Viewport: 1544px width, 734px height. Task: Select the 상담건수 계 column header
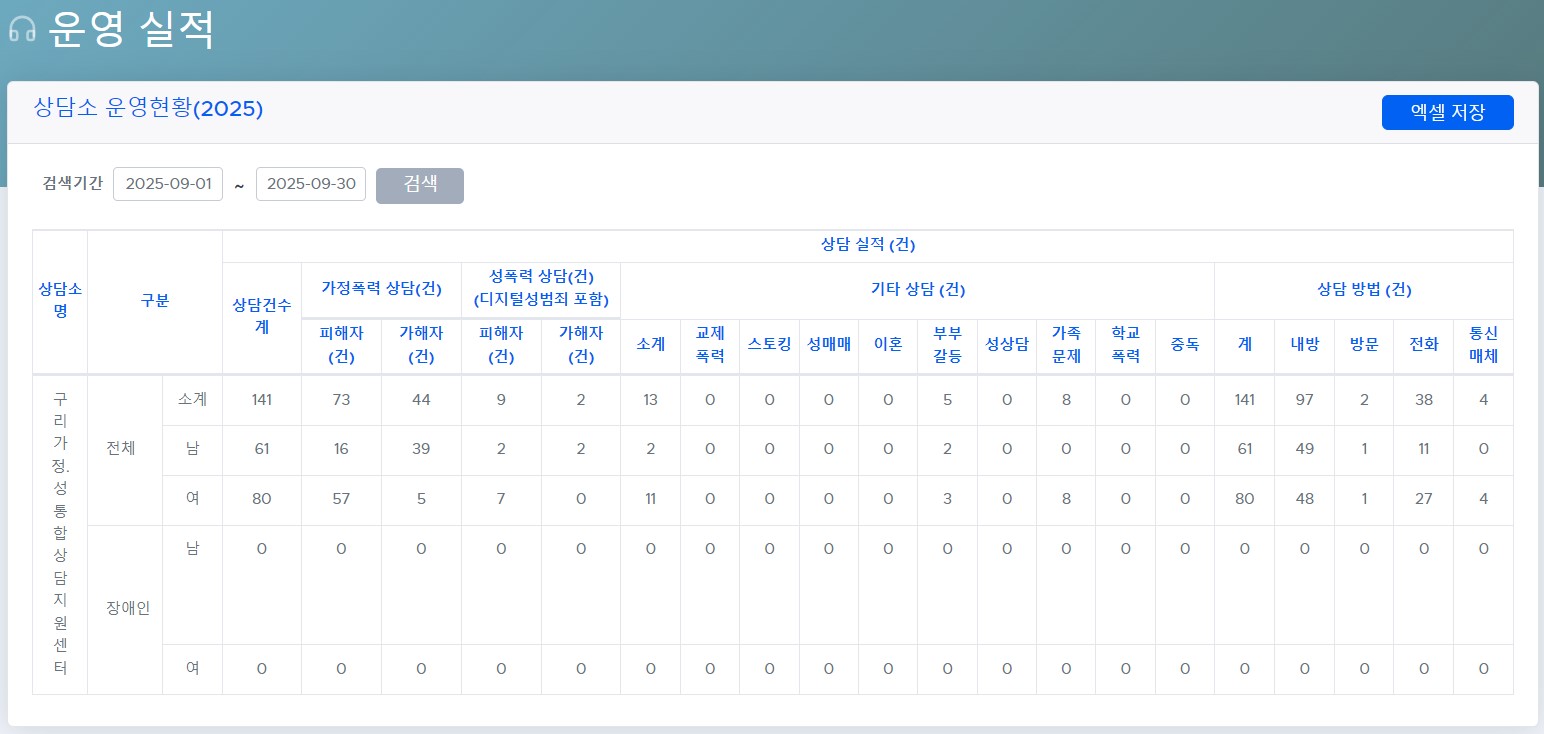coord(261,318)
